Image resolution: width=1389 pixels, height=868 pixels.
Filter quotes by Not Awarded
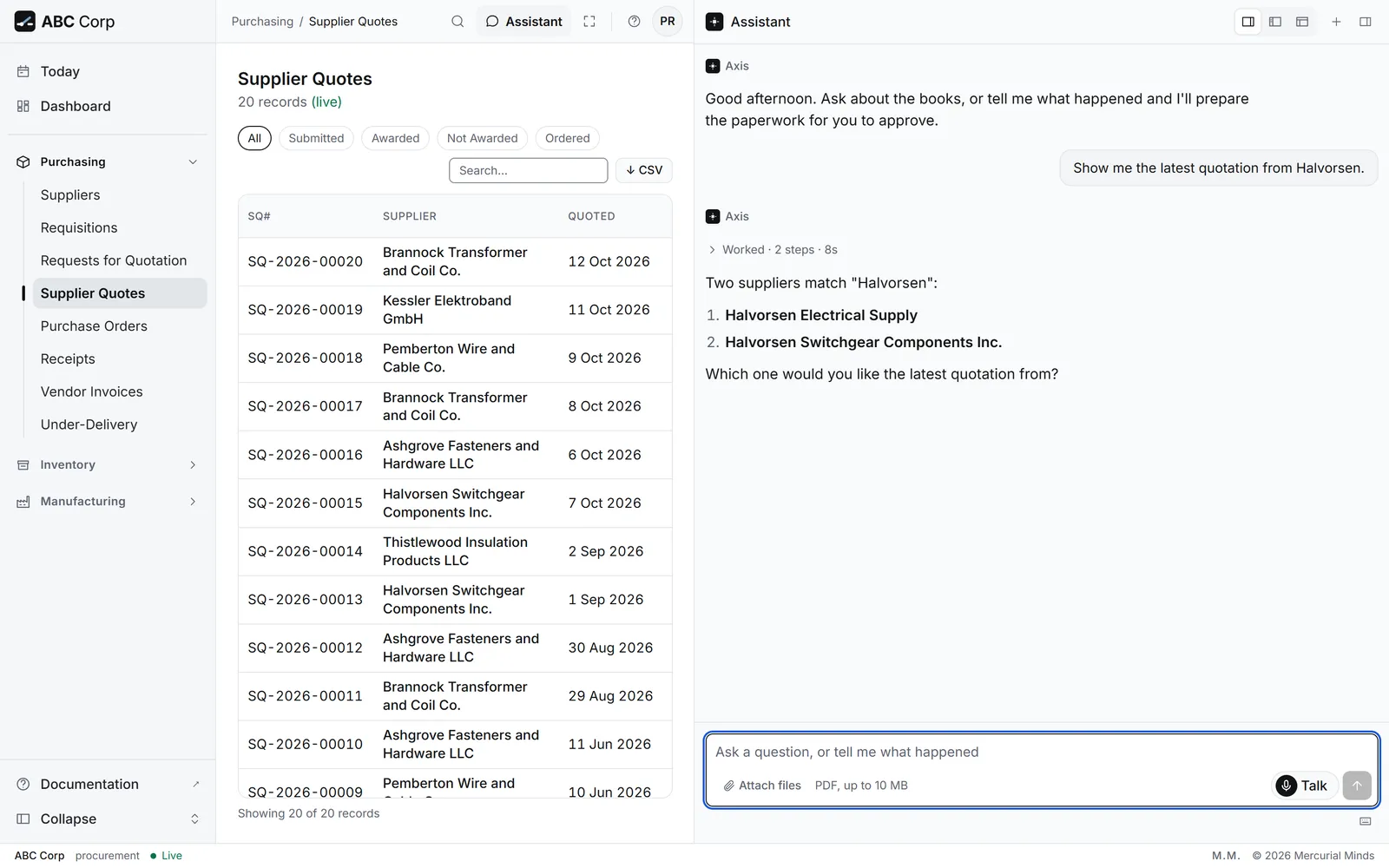pos(482,138)
